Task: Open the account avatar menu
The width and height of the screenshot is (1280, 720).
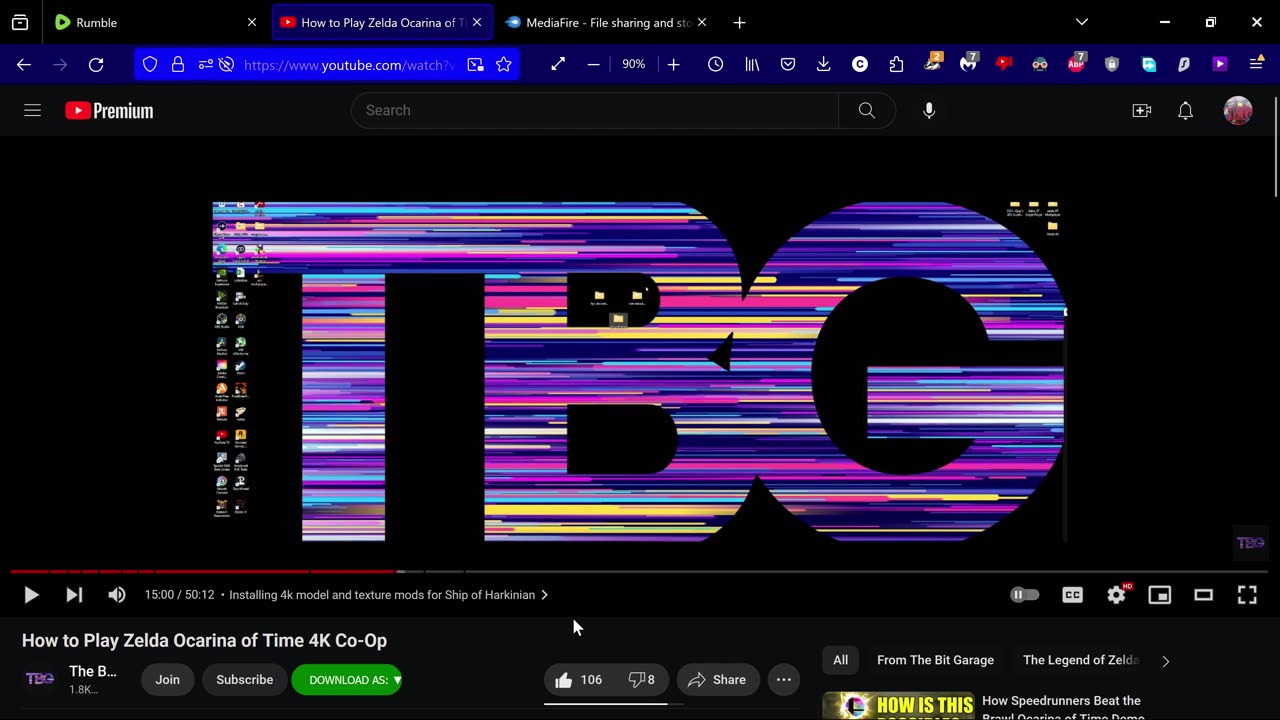Action: pos(1238,111)
